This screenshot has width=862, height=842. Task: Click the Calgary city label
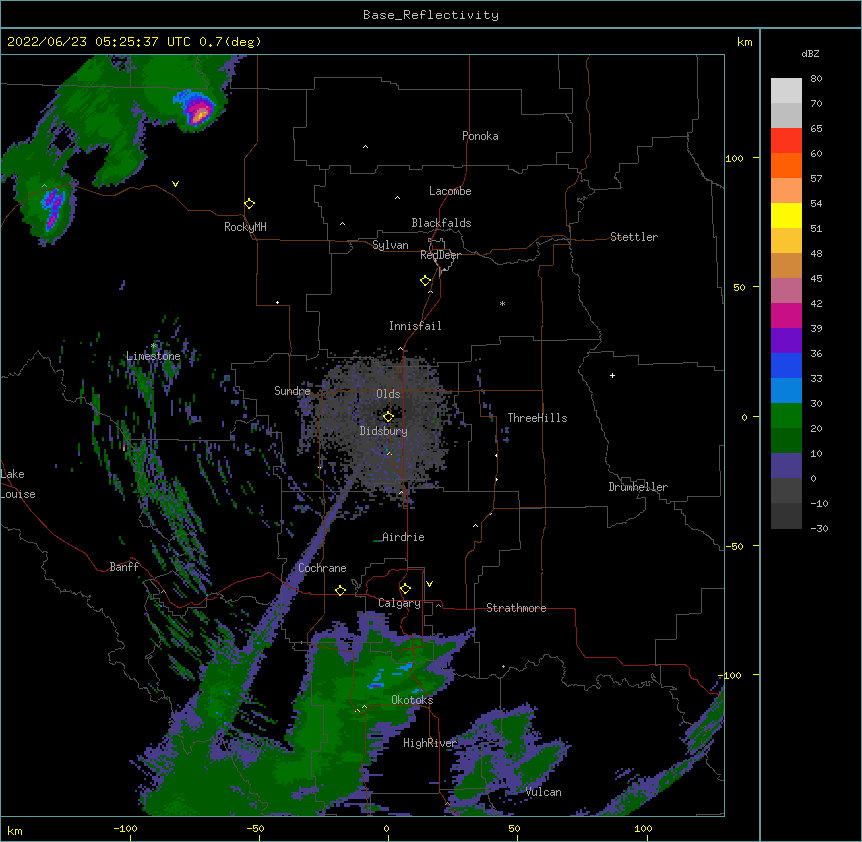(x=399, y=603)
